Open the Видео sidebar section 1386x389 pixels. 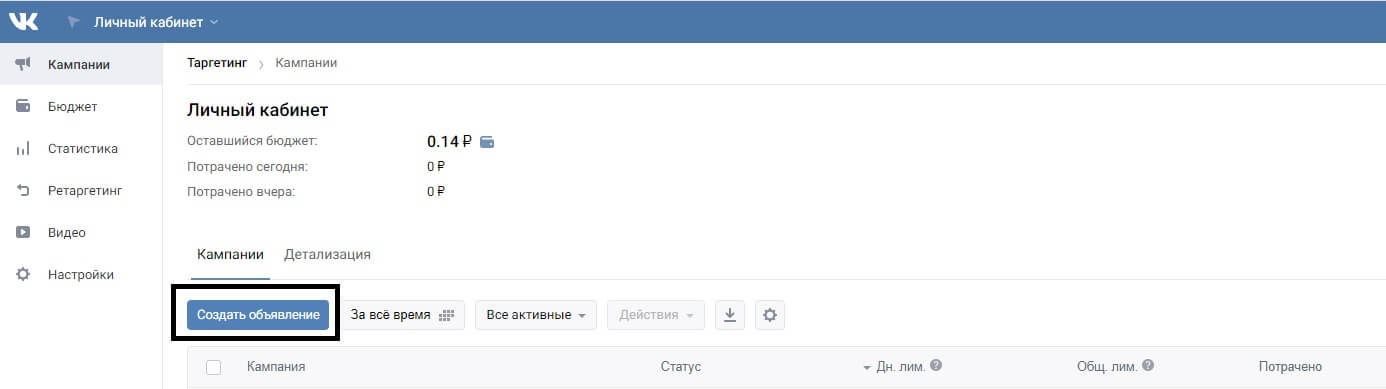(x=67, y=232)
